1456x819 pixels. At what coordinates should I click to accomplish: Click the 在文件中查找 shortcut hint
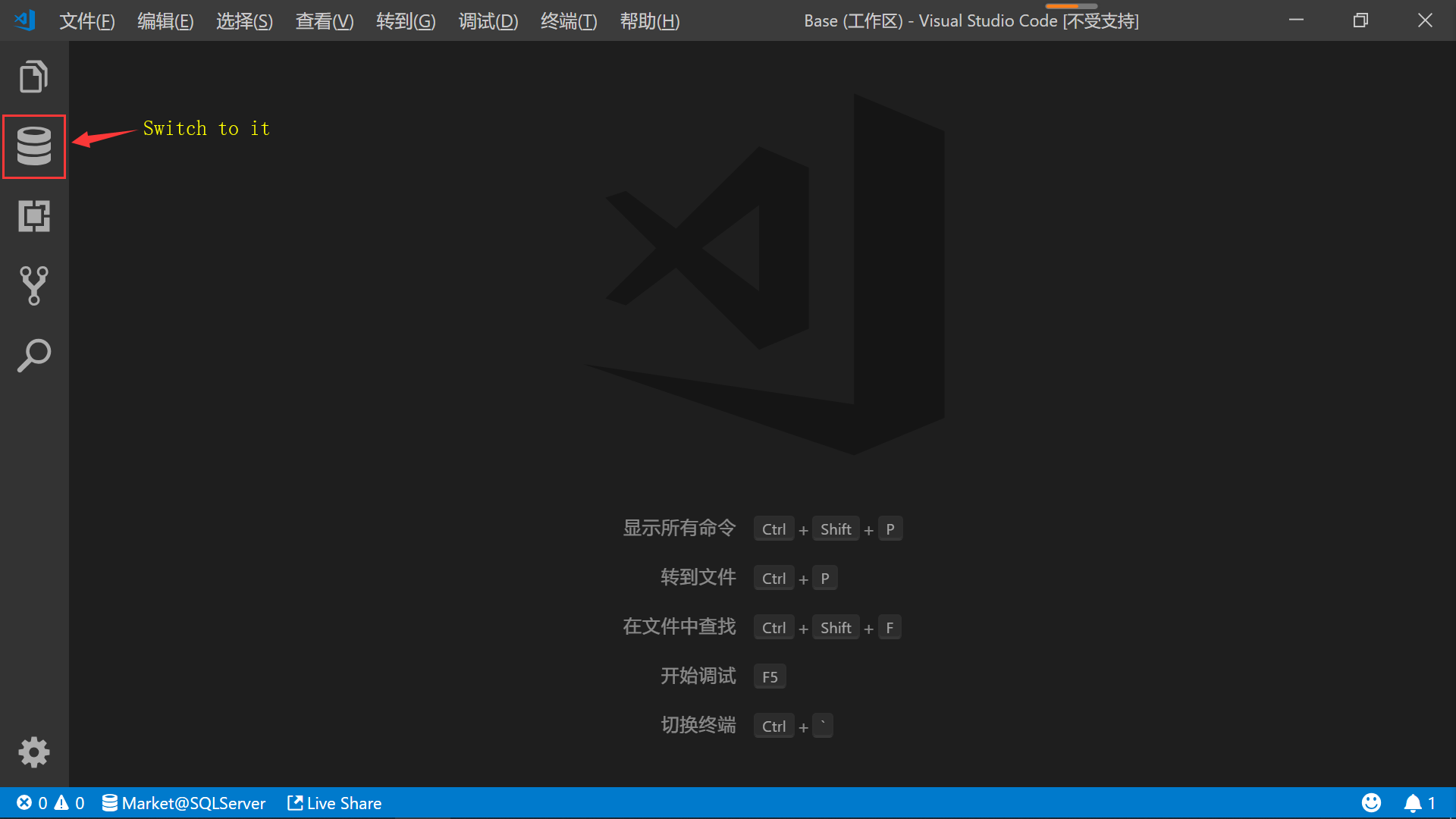coord(679,626)
